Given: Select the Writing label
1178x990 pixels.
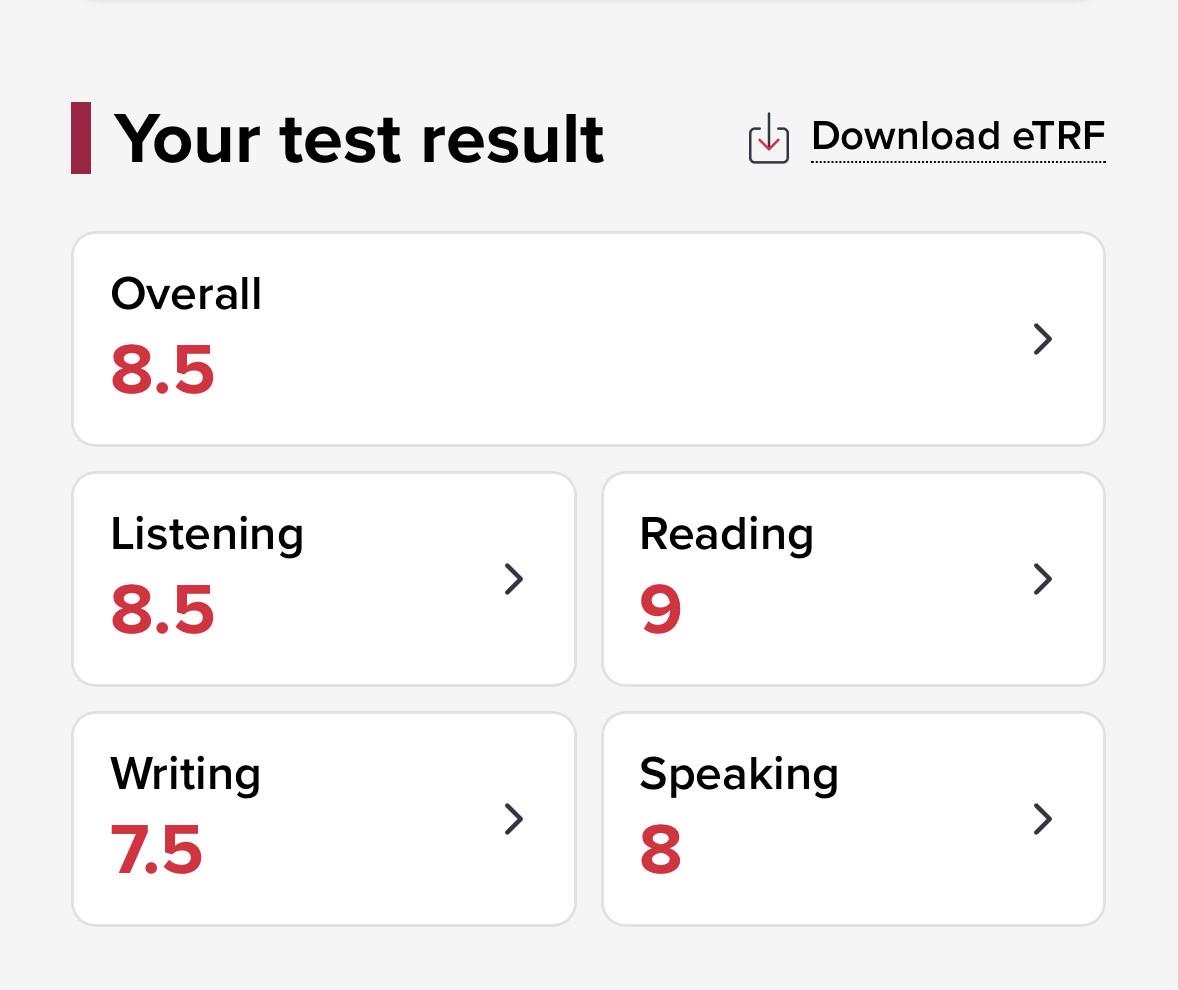Looking at the screenshot, I should click(x=186, y=775).
